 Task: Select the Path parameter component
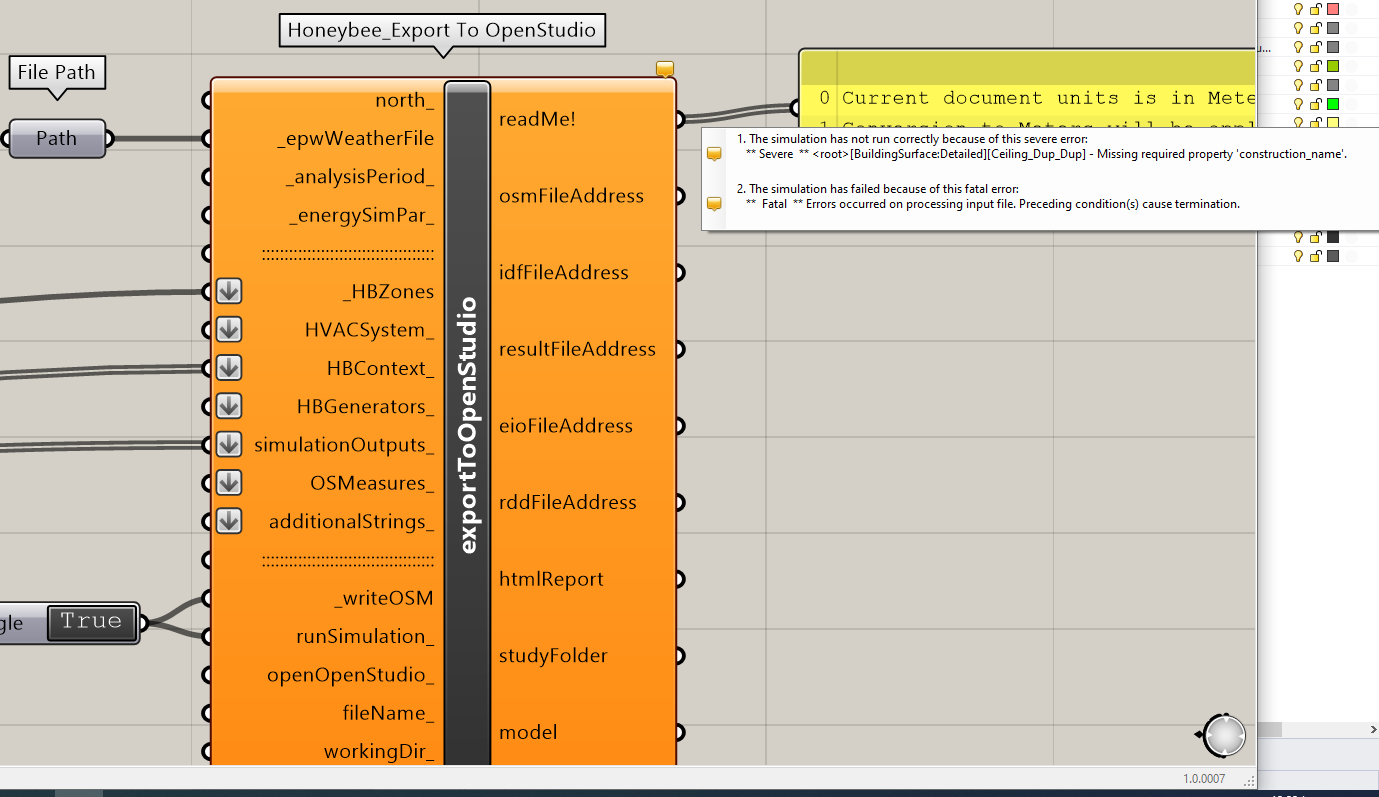tap(57, 139)
